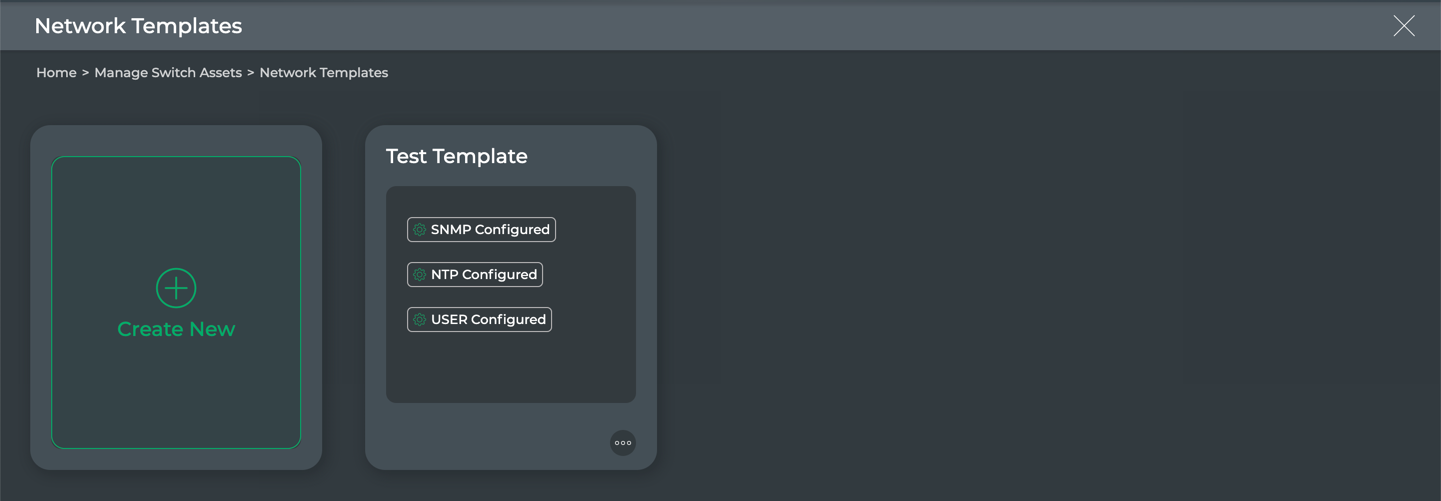
Task: Click the gear icon beside USER Configured
Action: coord(420,320)
